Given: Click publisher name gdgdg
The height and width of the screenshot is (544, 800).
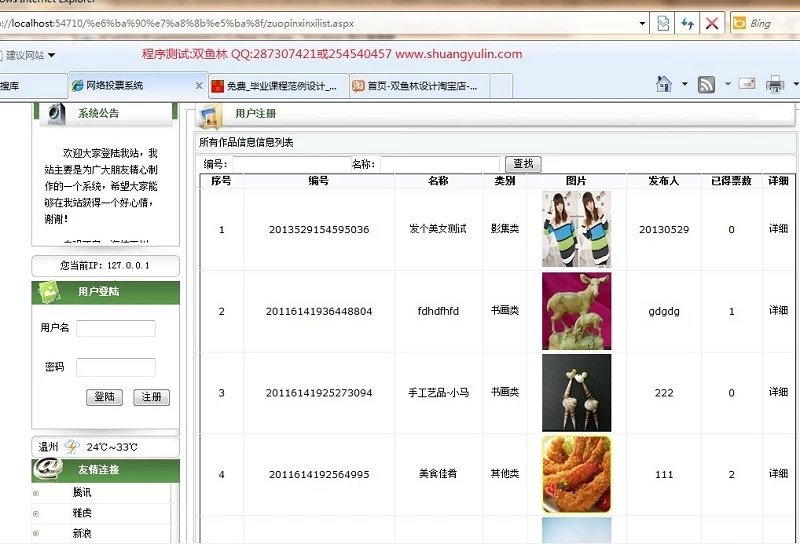Looking at the screenshot, I should pyautogui.click(x=664, y=311).
